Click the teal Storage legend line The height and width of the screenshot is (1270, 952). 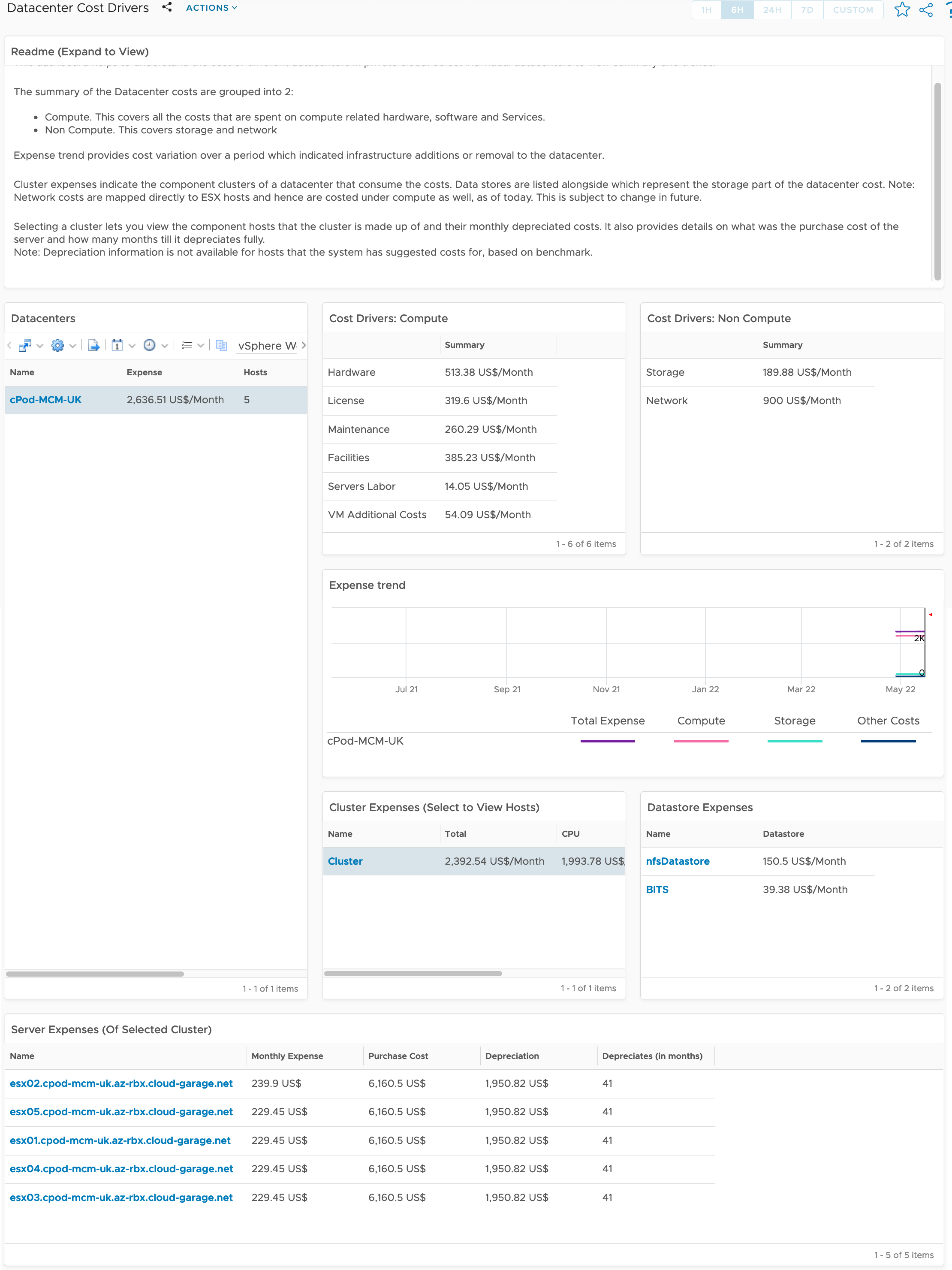click(x=795, y=741)
